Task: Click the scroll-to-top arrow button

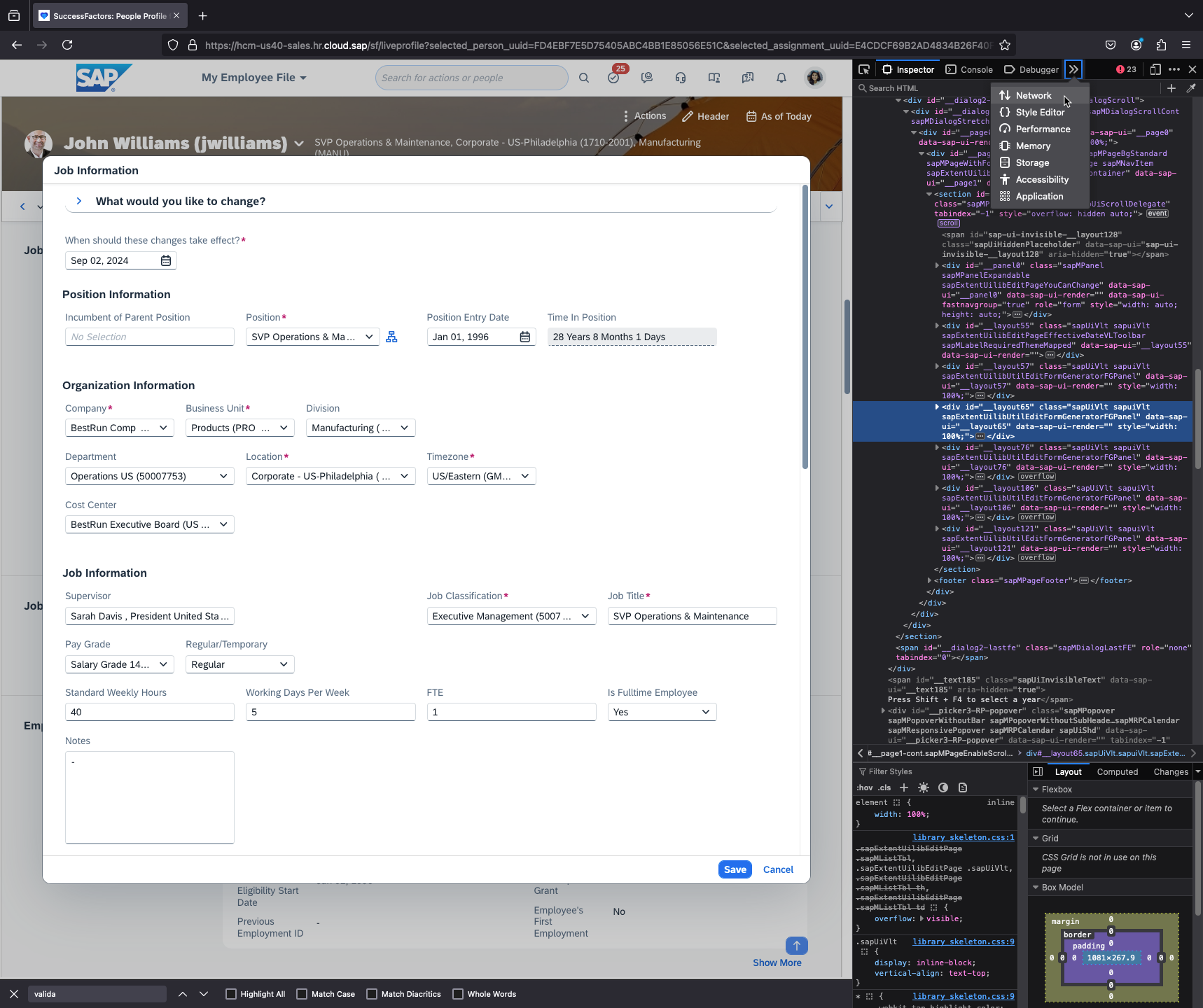Action: click(x=797, y=946)
